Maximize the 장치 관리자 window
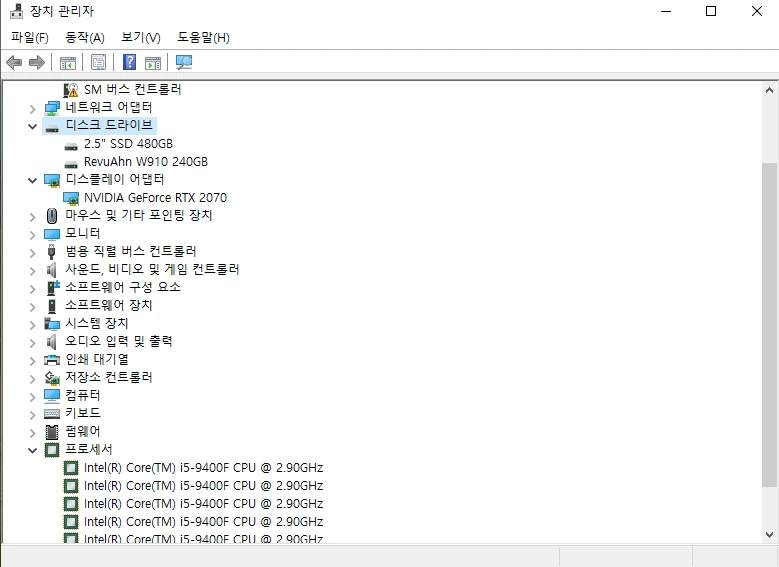The height and width of the screenshot is (567, 779). (x=711, y=11)
